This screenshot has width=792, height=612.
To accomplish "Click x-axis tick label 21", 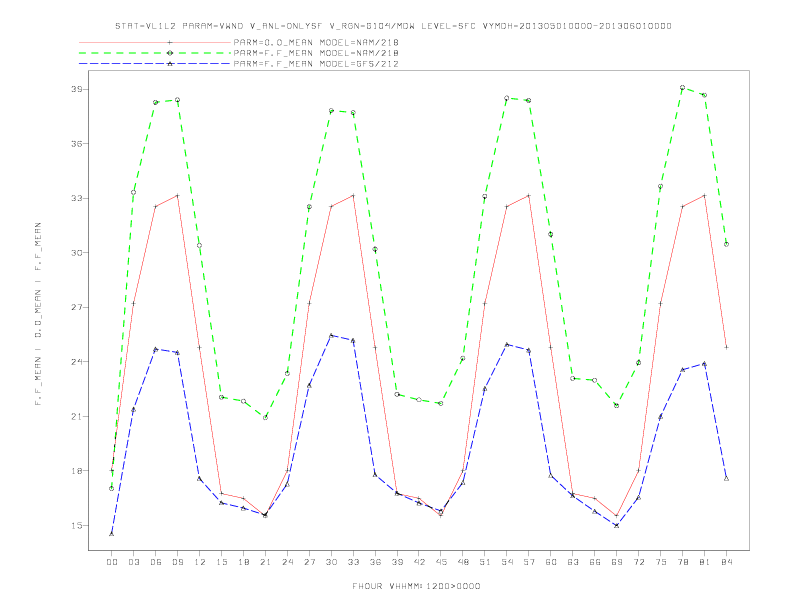I will click(265, 562).
